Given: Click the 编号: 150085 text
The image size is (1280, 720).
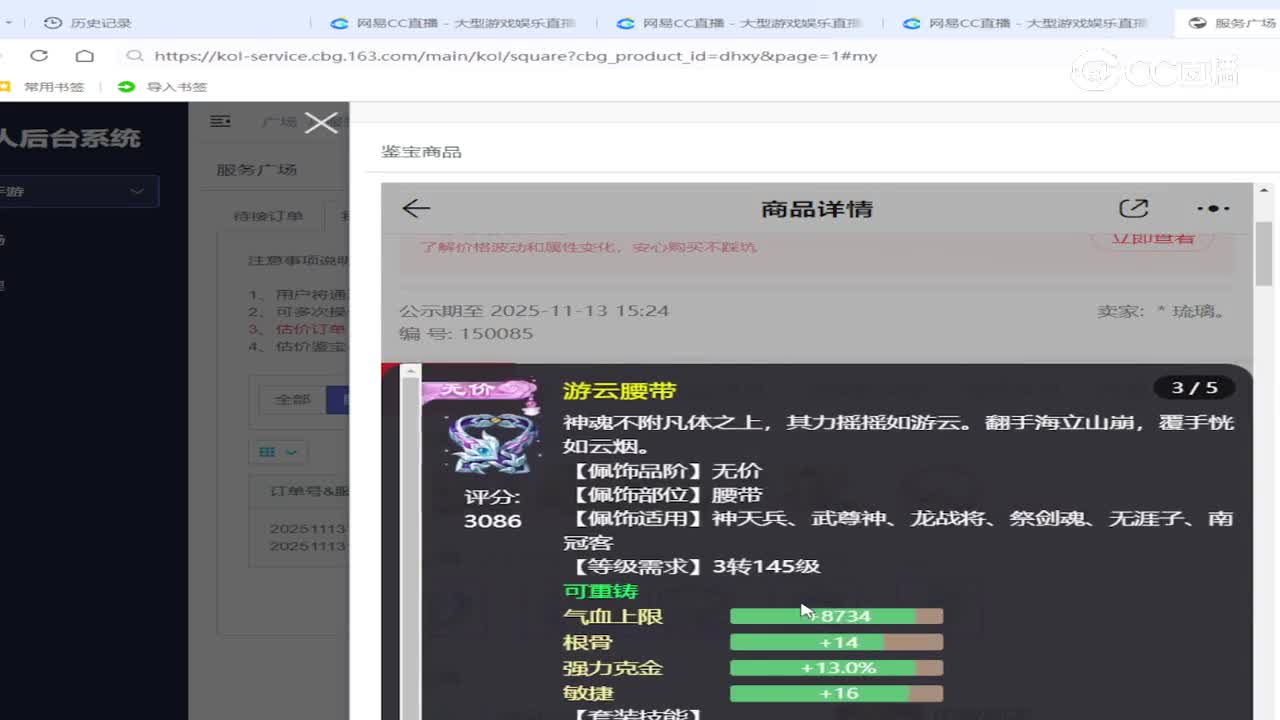Looking at the screenshot, I should [466, 333].
